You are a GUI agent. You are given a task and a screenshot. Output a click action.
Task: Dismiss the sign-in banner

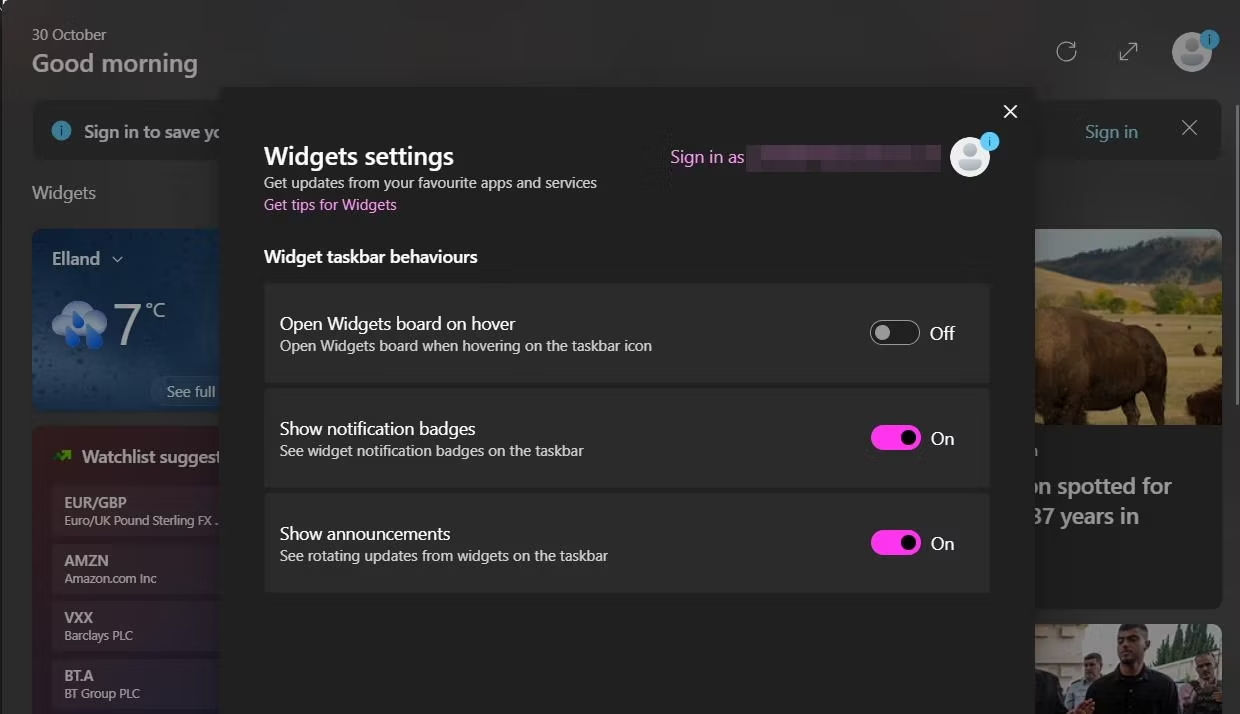pyautogui.click(x=1189, y=128)
